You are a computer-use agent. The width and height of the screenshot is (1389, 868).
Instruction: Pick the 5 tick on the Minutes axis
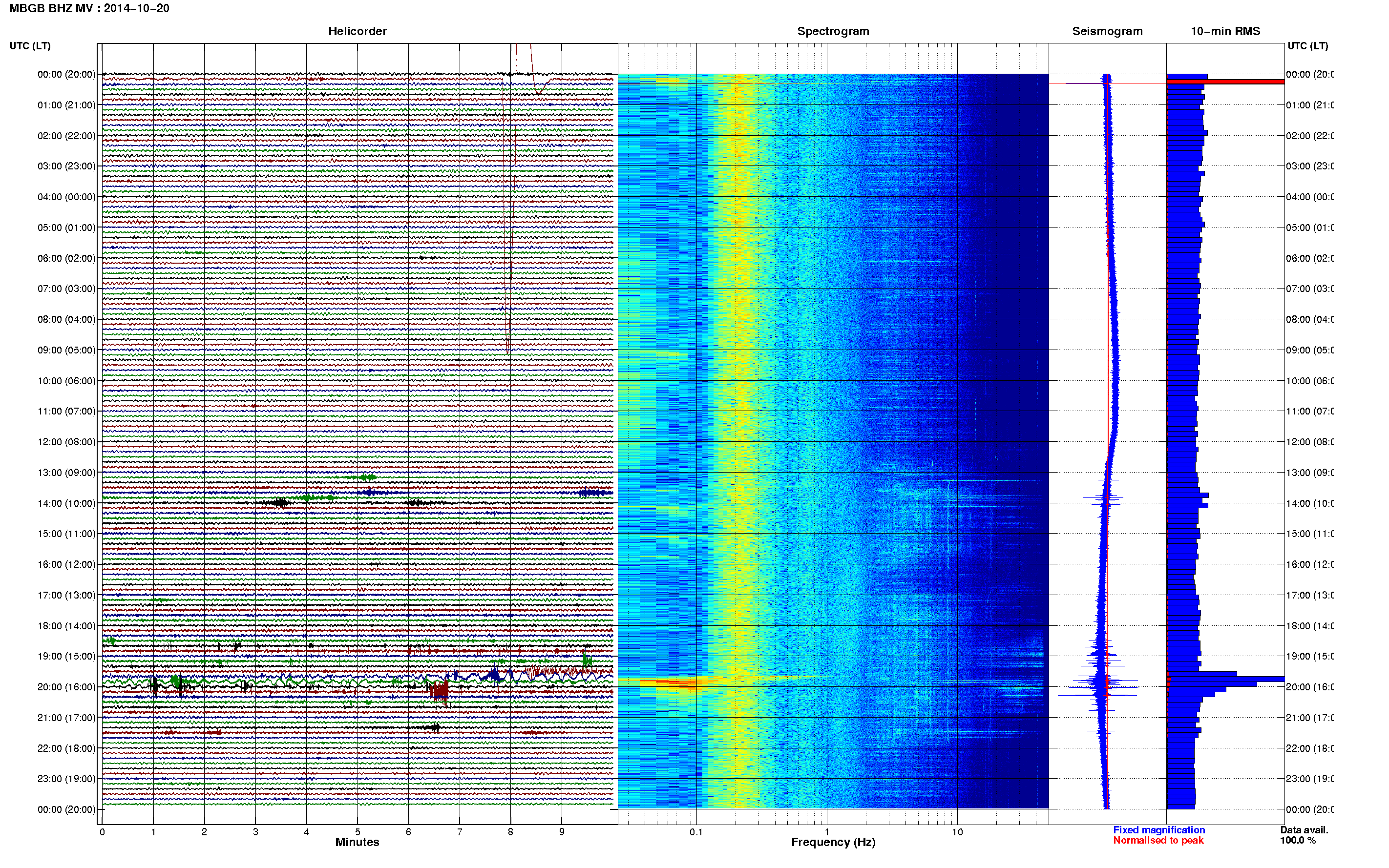358,832
